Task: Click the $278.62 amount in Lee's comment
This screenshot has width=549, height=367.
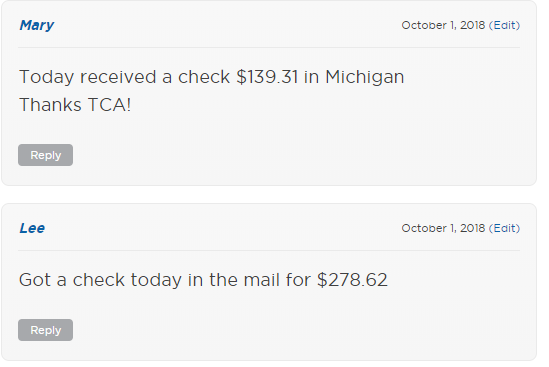Action: tap(352, 280)
